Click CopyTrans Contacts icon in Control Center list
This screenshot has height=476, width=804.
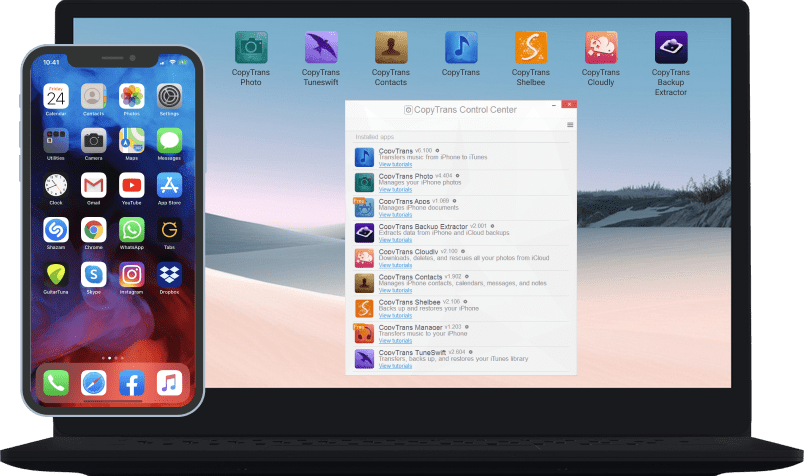pos(364,283)
